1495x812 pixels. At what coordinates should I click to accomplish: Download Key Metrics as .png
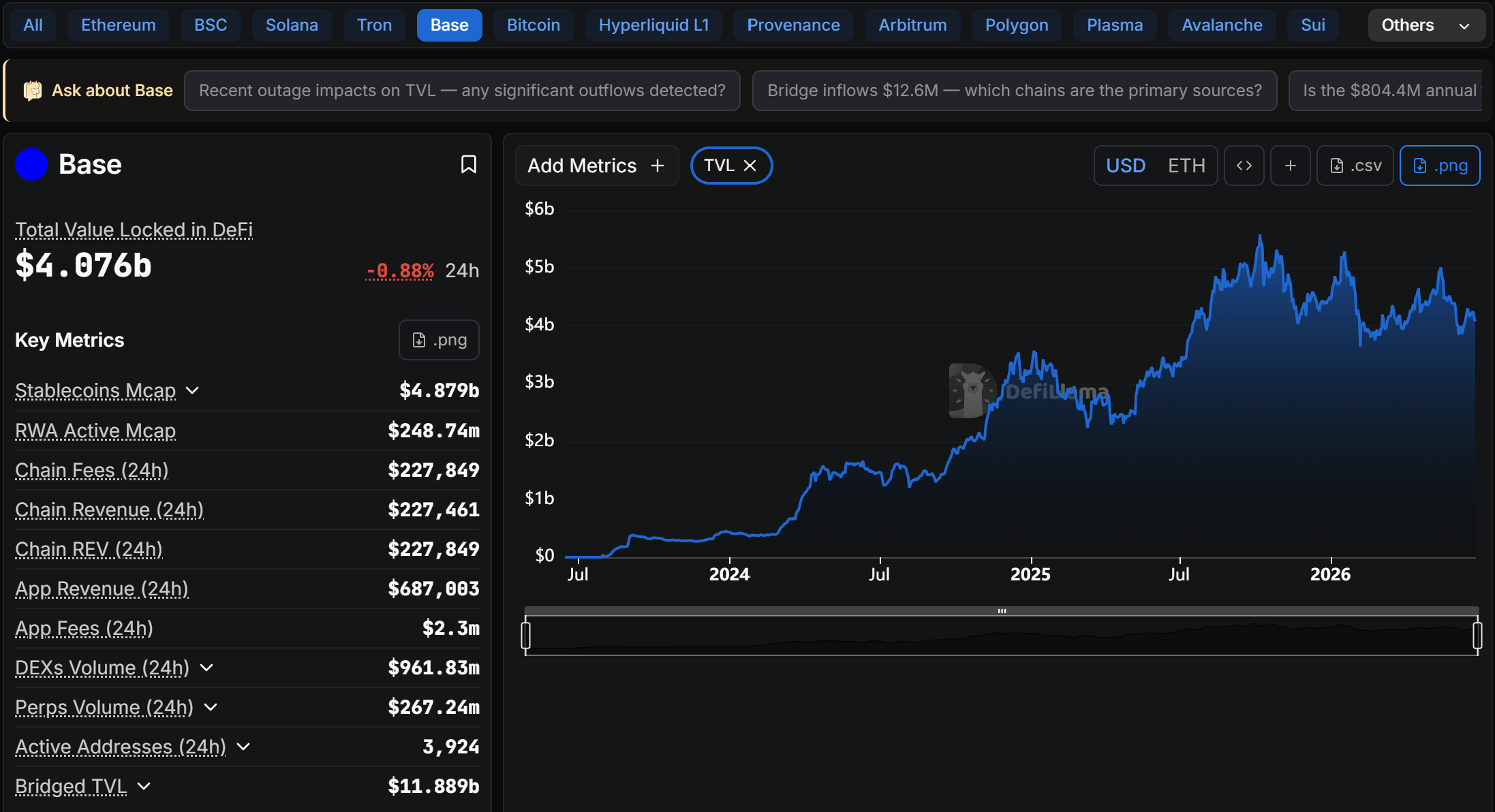click(439, 340)
